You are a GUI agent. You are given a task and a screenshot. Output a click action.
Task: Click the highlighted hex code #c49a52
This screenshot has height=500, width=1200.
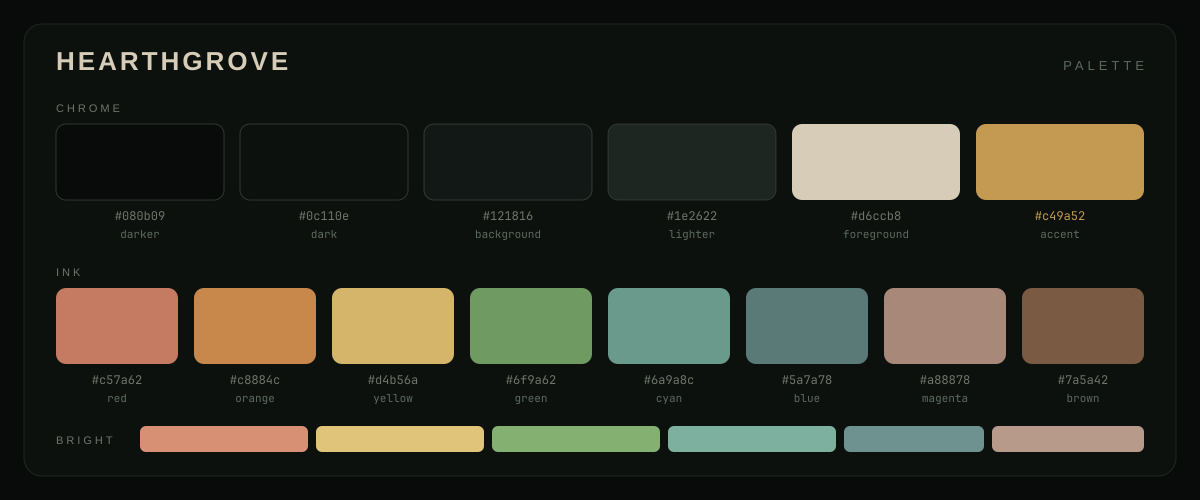[1060, 216]
